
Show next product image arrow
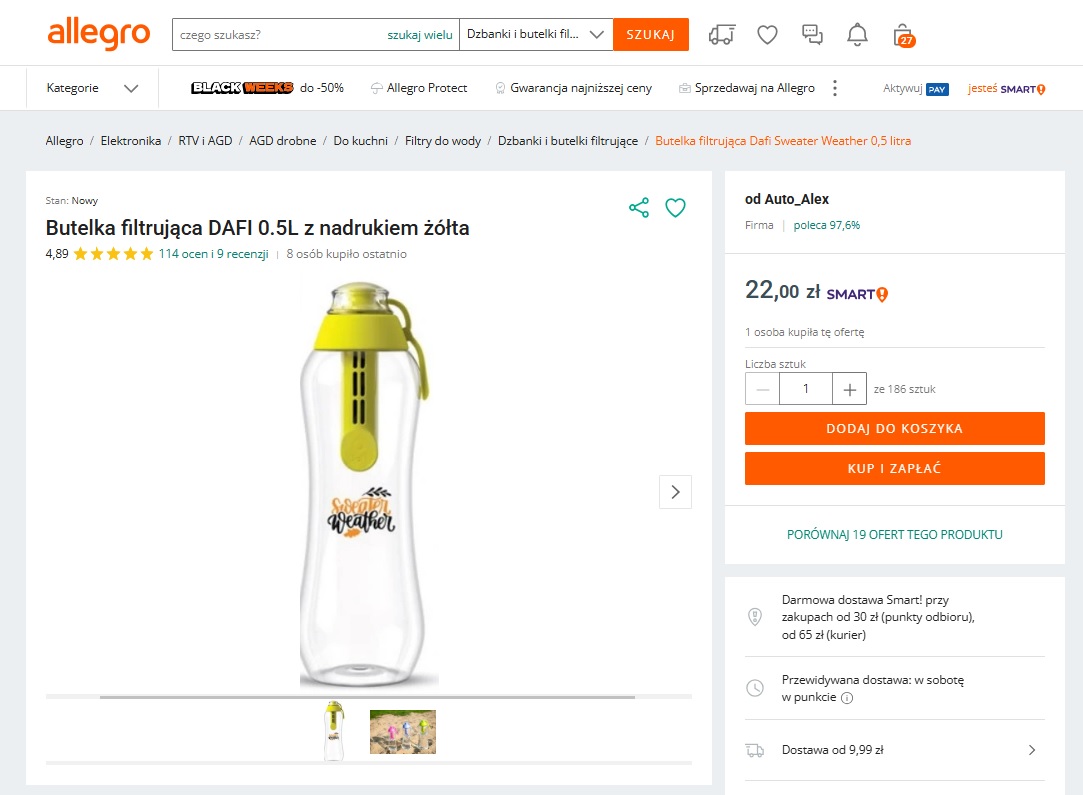(x=675, y=491)
